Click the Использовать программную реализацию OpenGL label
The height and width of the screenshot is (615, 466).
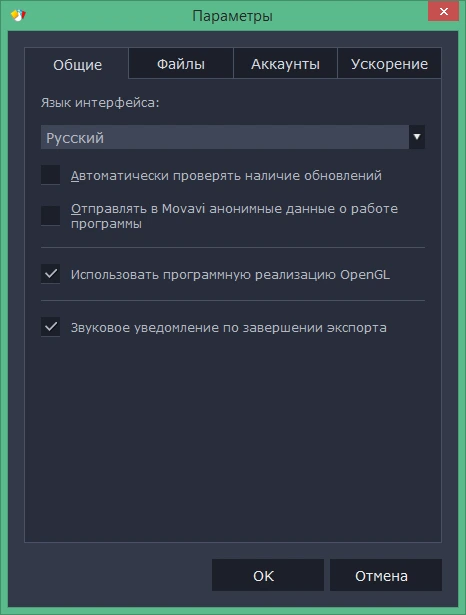(230, 275)
